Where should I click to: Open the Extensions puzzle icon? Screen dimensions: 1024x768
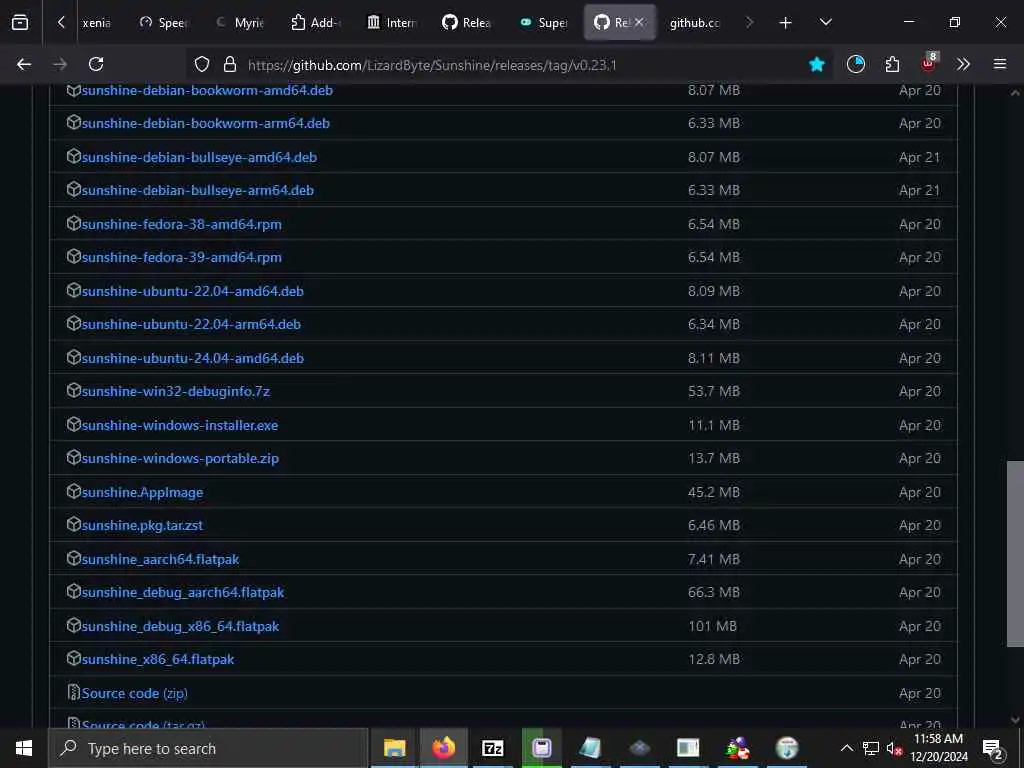[892, 64]
